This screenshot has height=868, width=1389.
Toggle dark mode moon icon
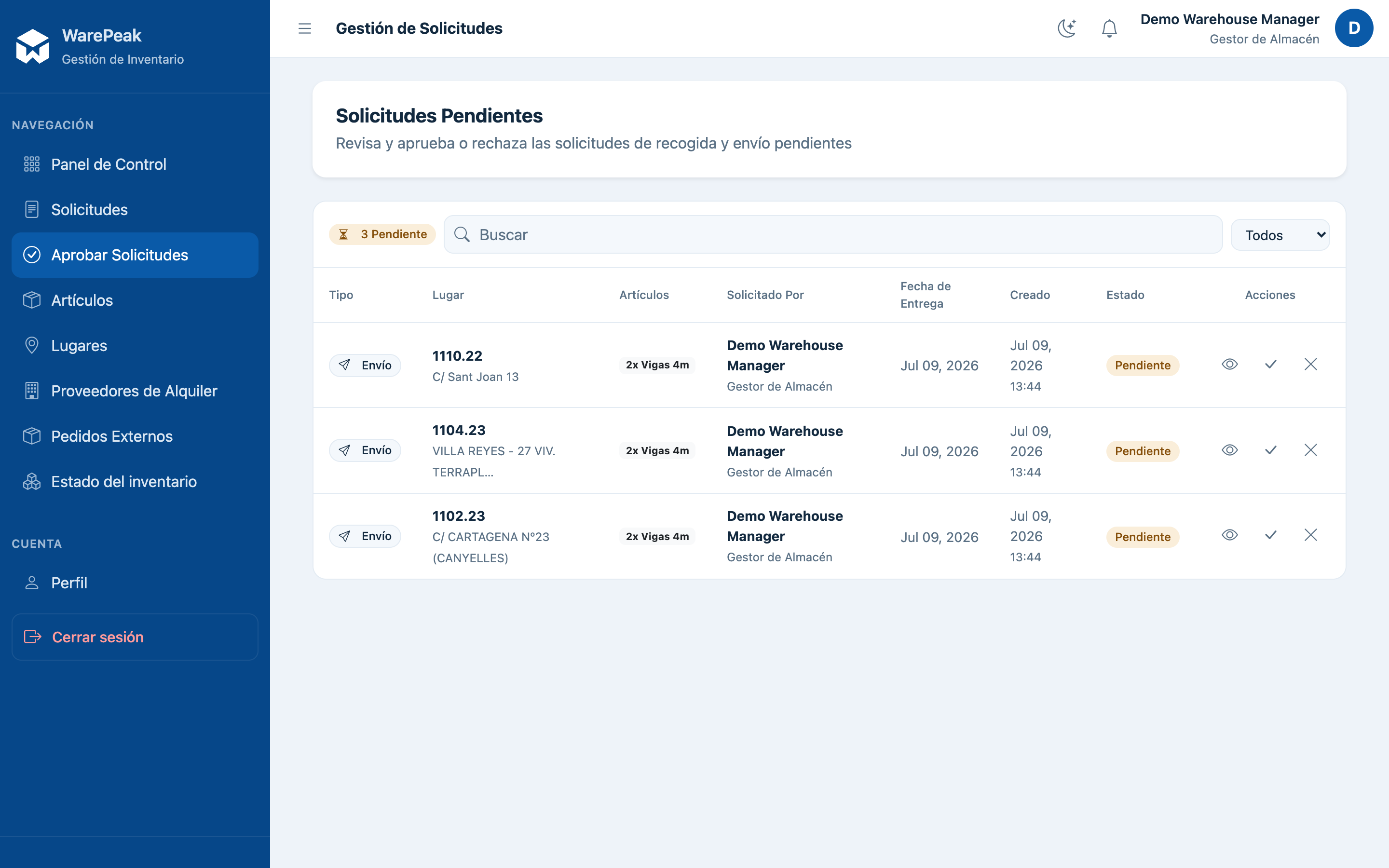pos(1066,28)
